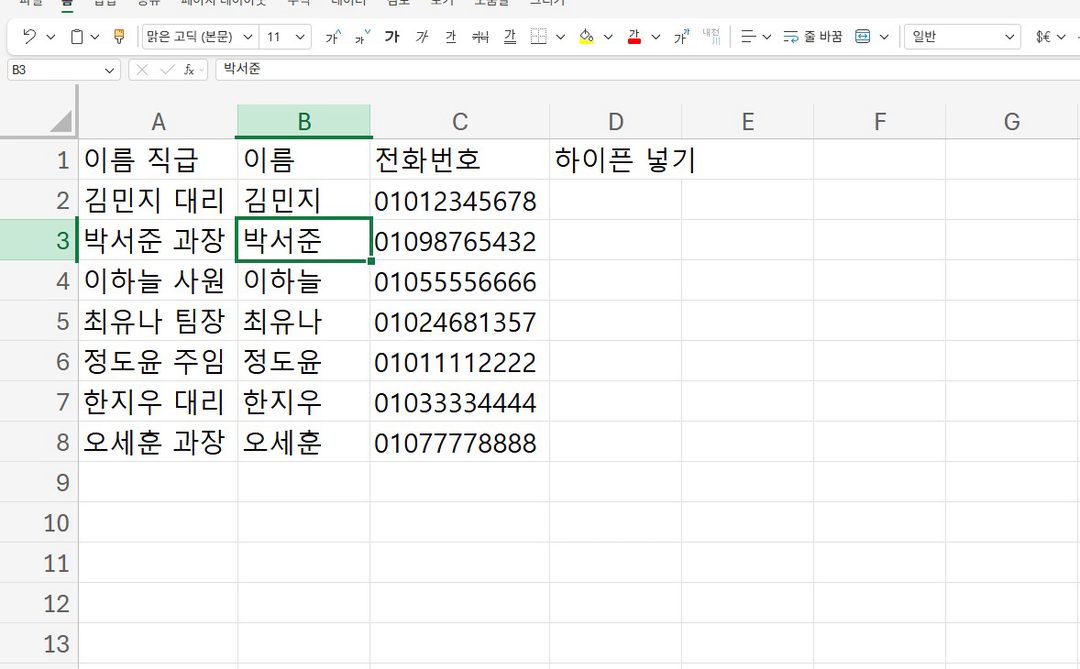The image size is (1080, 669).
Task: Expand the currency format dropdown arrow
Action: (1061, 37)
